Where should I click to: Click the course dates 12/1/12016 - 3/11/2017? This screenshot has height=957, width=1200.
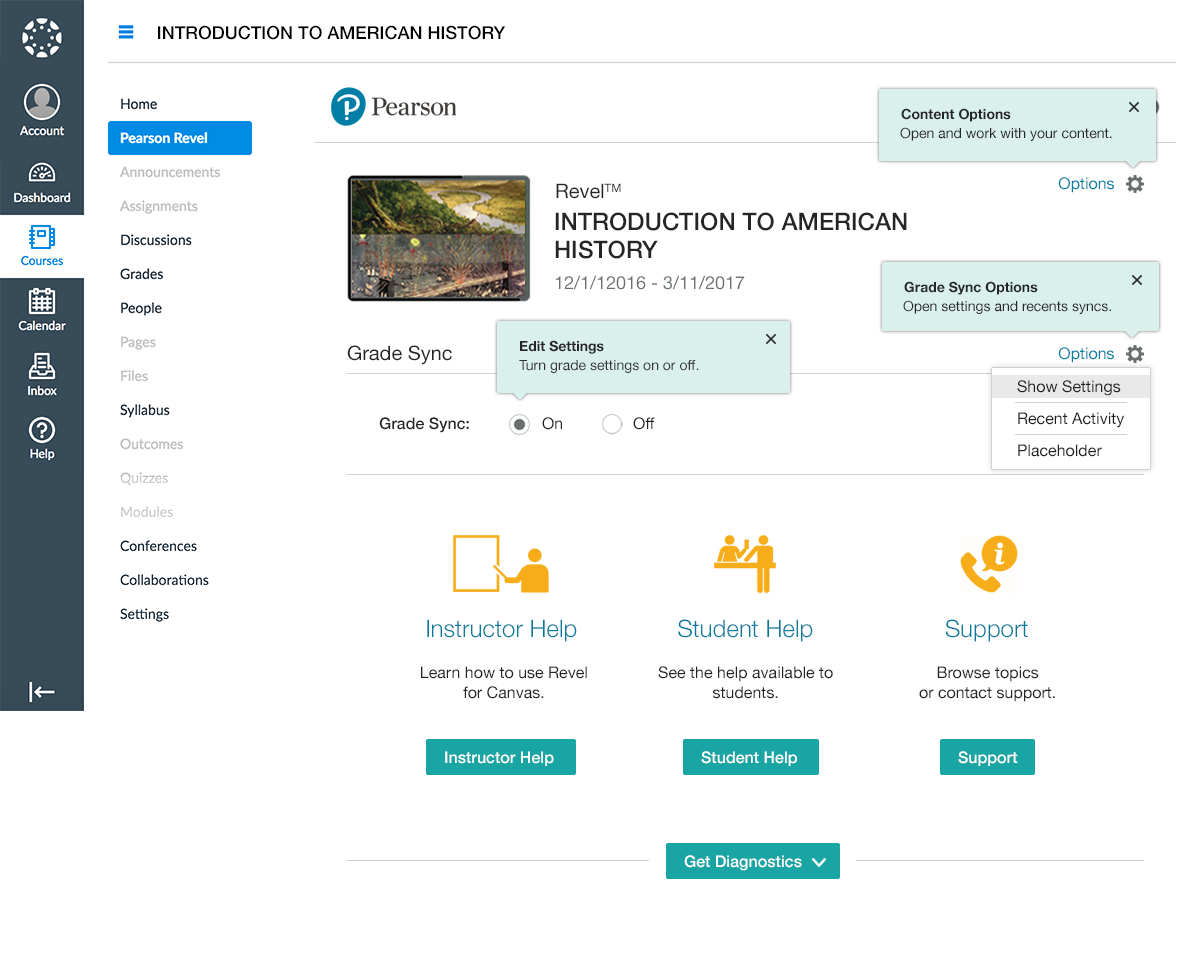point(650,283)
